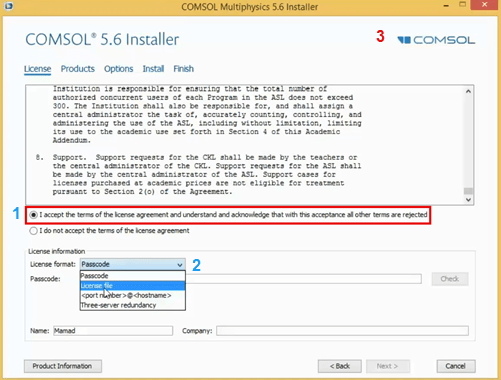Switch to the Install step tab
Image resolution: width=501 pixels, height=380 pixels.
coord(153,69)
